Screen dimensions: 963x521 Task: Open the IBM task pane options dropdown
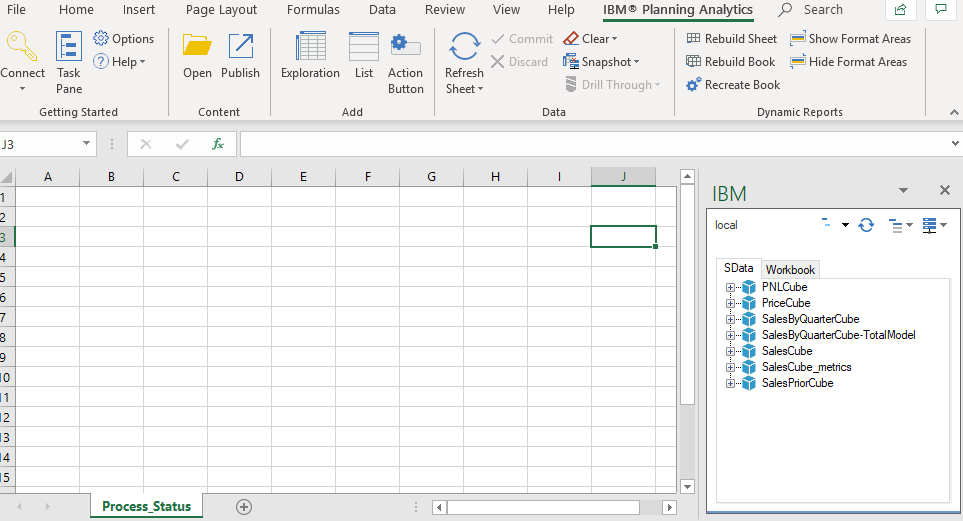(x=903, y=190)
